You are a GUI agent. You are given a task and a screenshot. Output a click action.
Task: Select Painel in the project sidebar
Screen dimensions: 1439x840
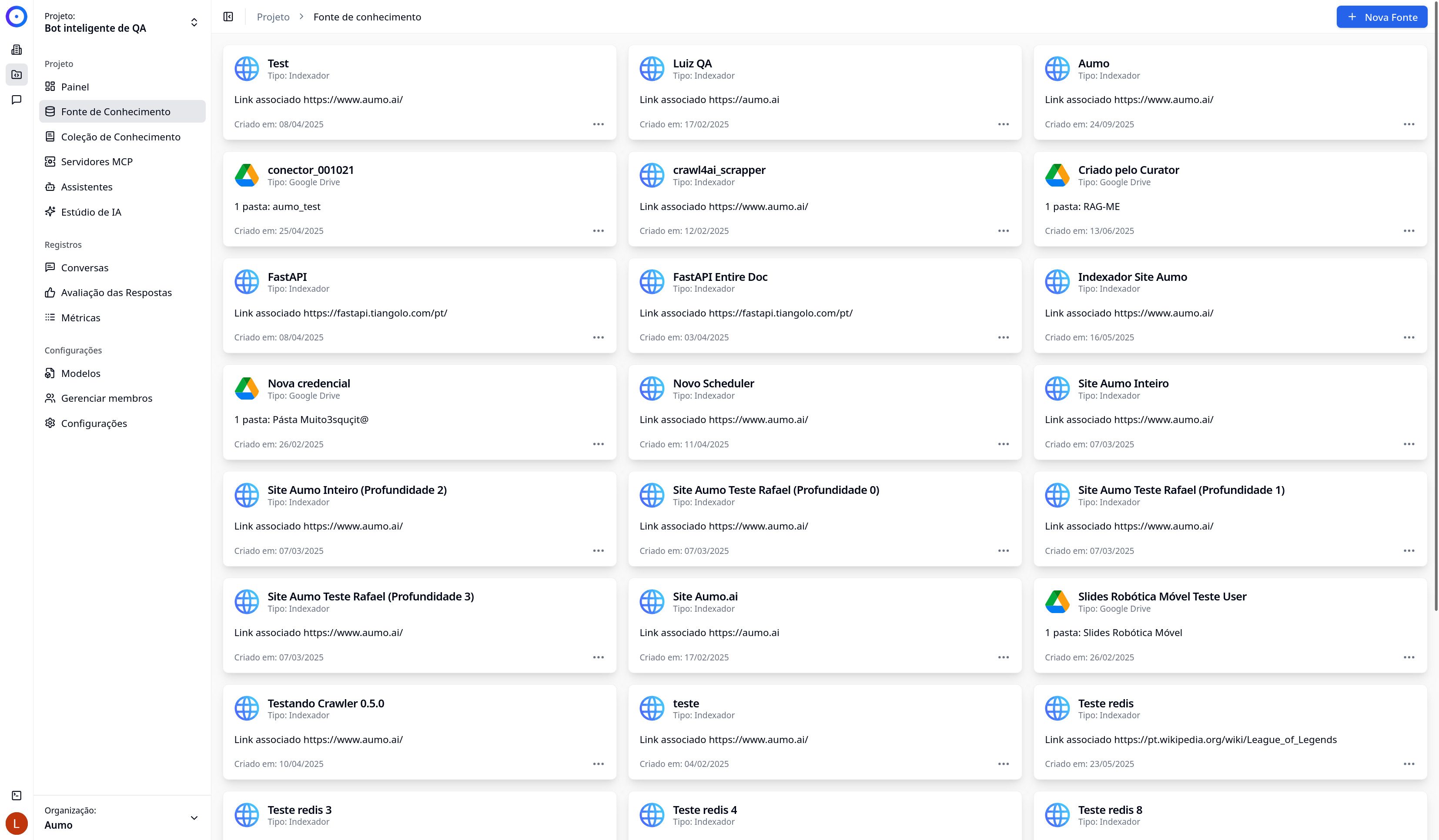pyautogui.click(x=75, y=86)
